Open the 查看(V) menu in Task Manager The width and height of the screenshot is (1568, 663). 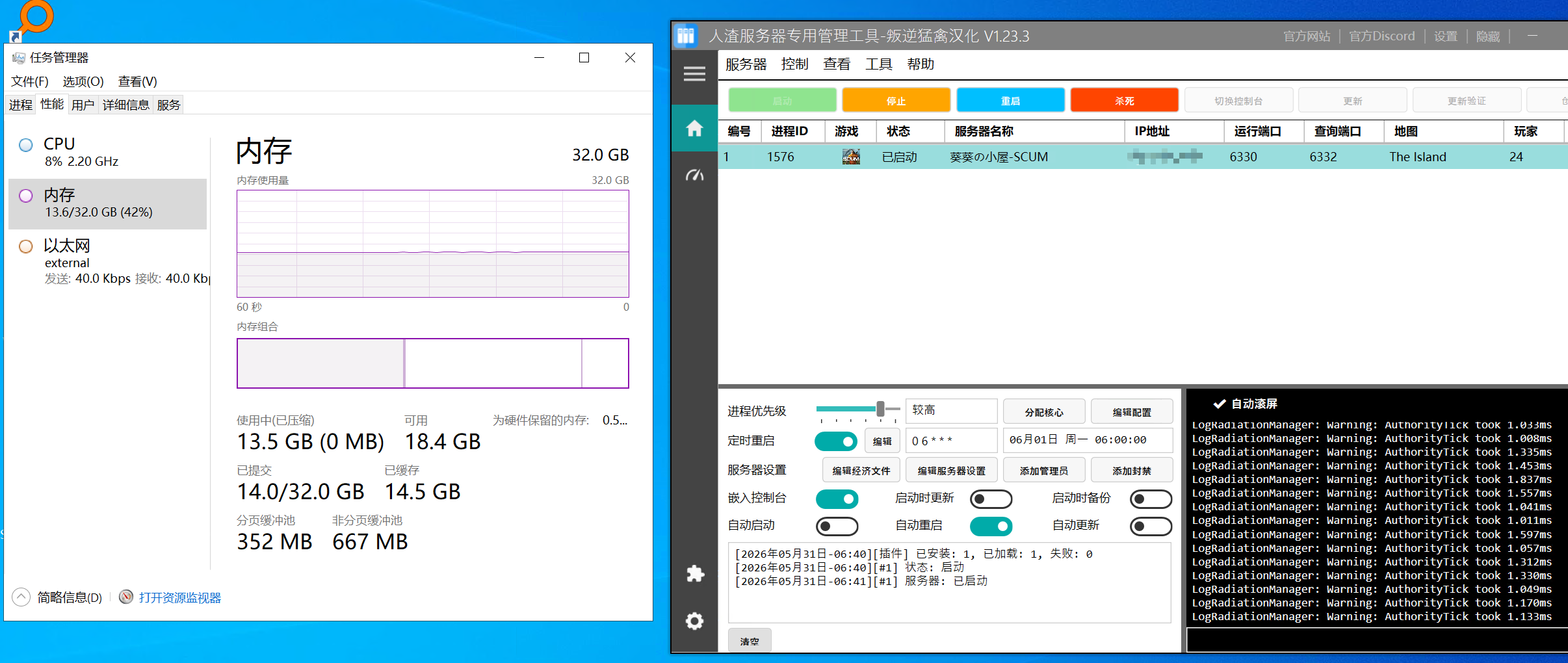click(137, 81)
